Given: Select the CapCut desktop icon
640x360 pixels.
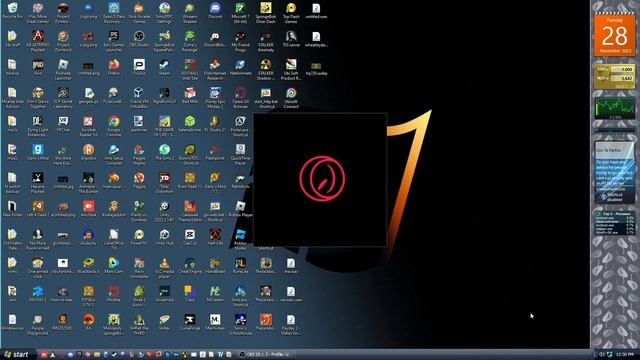Looking at the screenshot, I should coord(190,238).
